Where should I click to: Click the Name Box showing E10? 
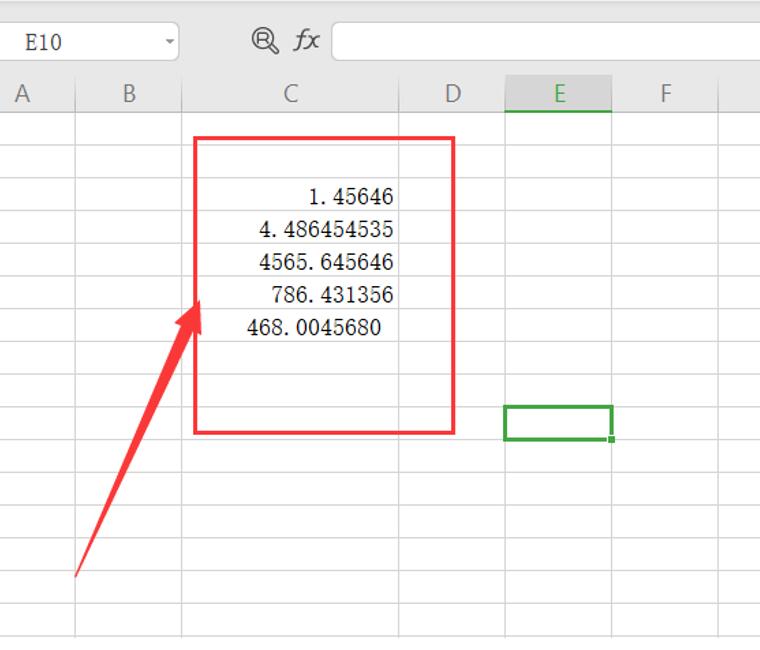tap(89, 42)
